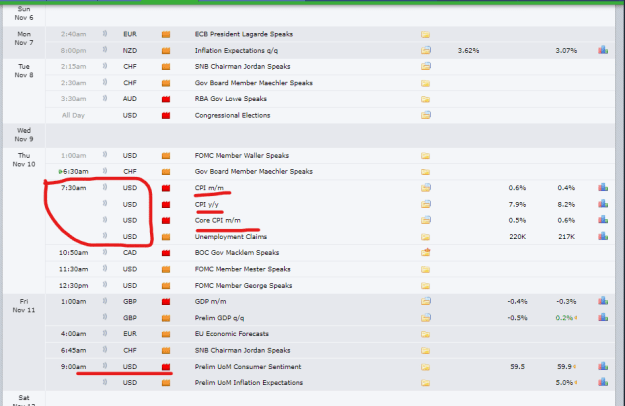This screenshot has height=406, width=625.
Task: Open detail folder for Congressional Elections
Action: pos(425,115)
